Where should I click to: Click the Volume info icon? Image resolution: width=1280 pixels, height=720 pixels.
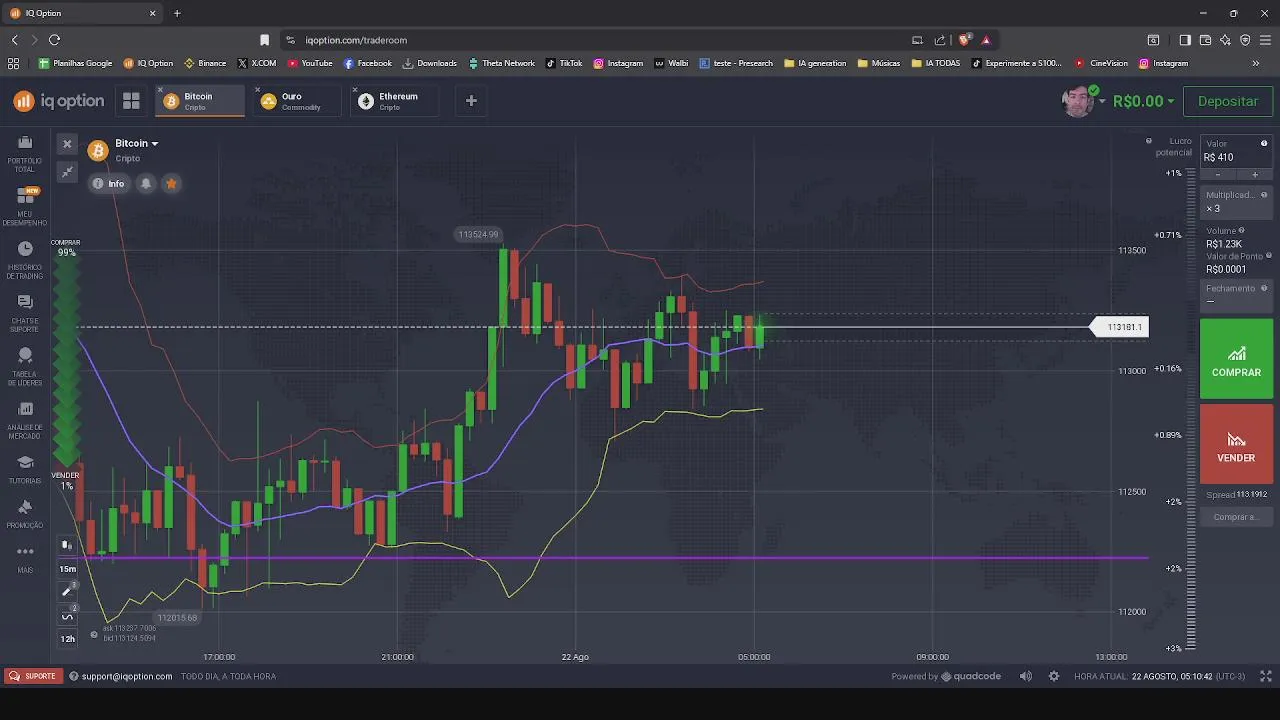tap(1242, 231)
